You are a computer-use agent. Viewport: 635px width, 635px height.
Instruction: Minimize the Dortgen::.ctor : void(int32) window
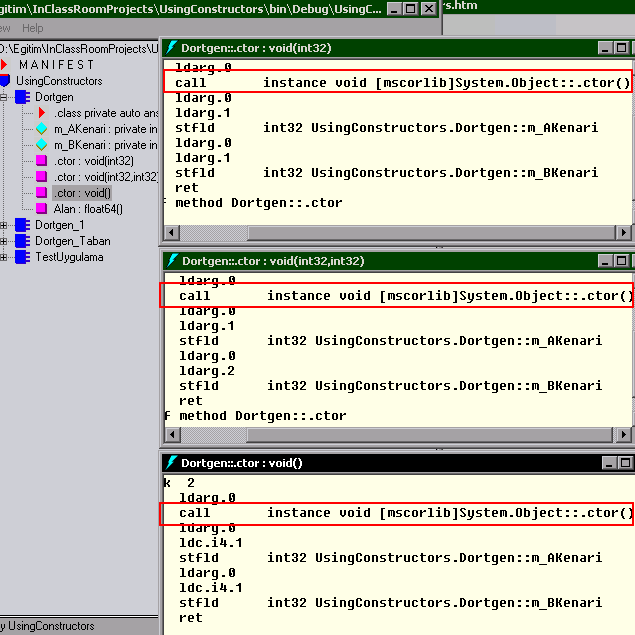tap(607, 48)
